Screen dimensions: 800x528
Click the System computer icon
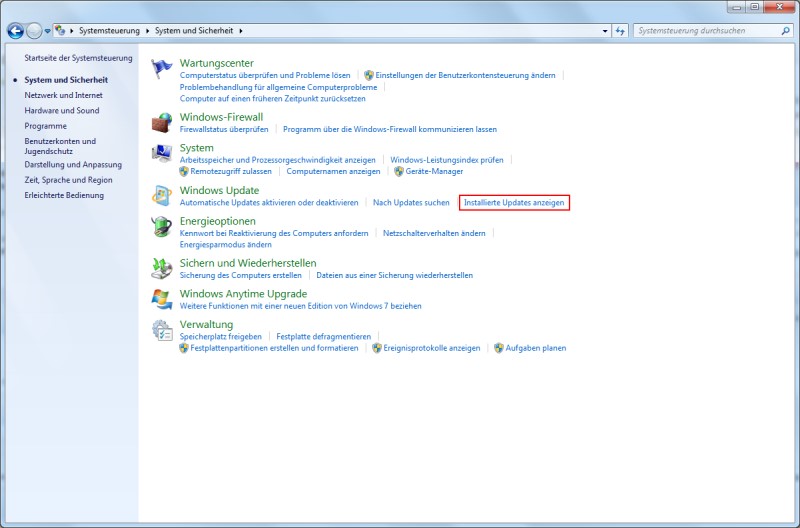[162, 154]
